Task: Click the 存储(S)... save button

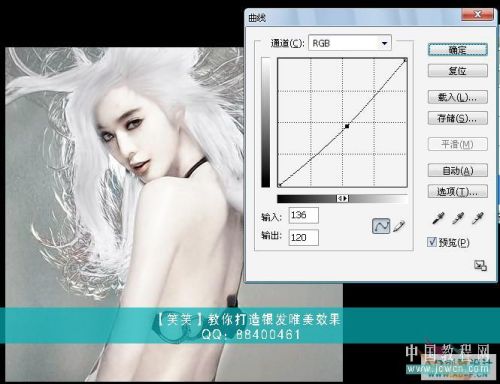Action: [458, 118]
